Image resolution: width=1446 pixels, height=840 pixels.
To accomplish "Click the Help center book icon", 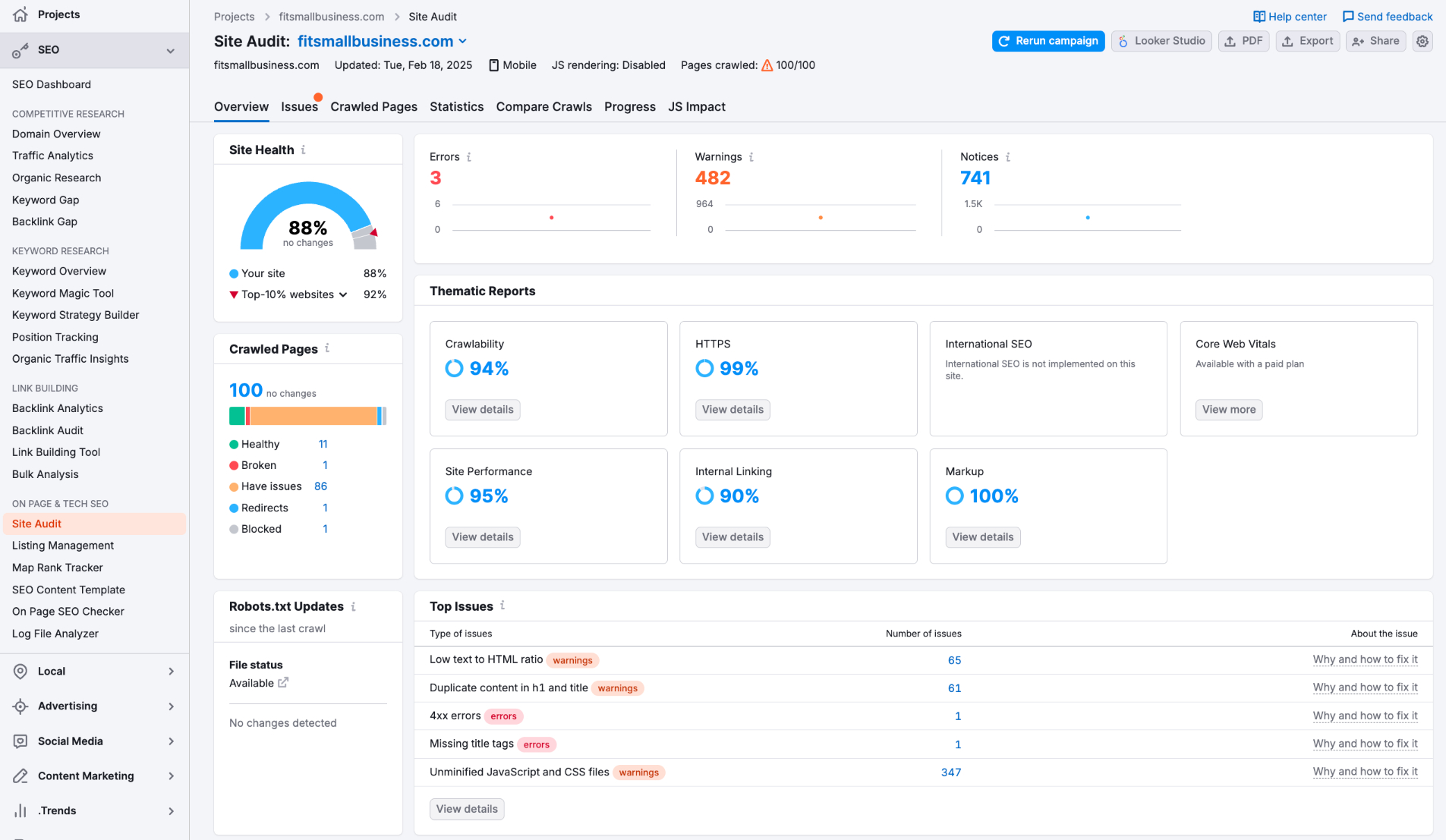I will 1259,17.
